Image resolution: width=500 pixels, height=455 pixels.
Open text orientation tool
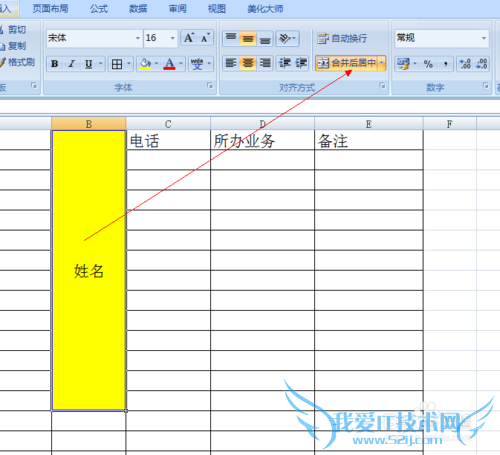pos(287,38)
